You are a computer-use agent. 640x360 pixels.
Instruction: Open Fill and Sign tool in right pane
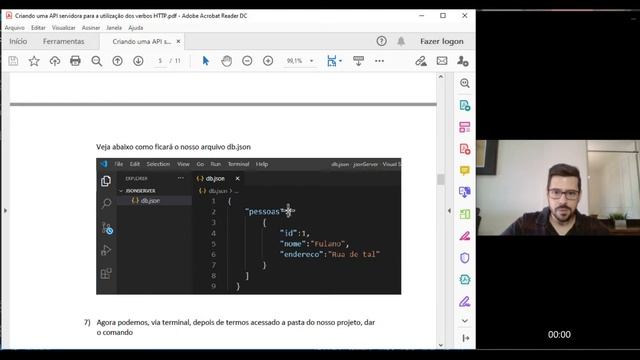pyautogui.click(x=464, y=236)
